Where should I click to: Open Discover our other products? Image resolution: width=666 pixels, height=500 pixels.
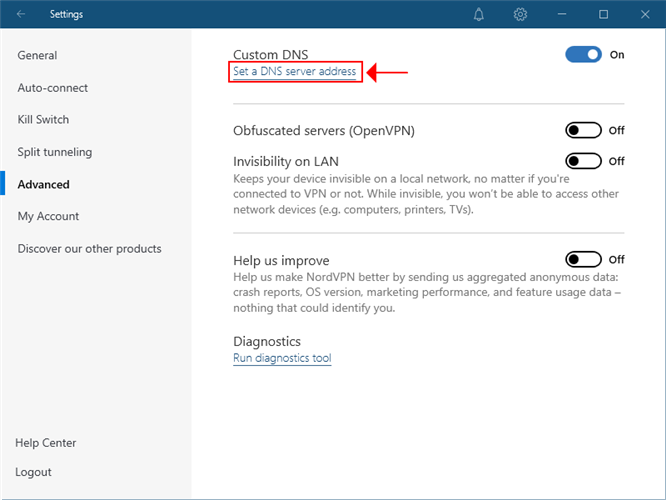click(x=89, y=249)
